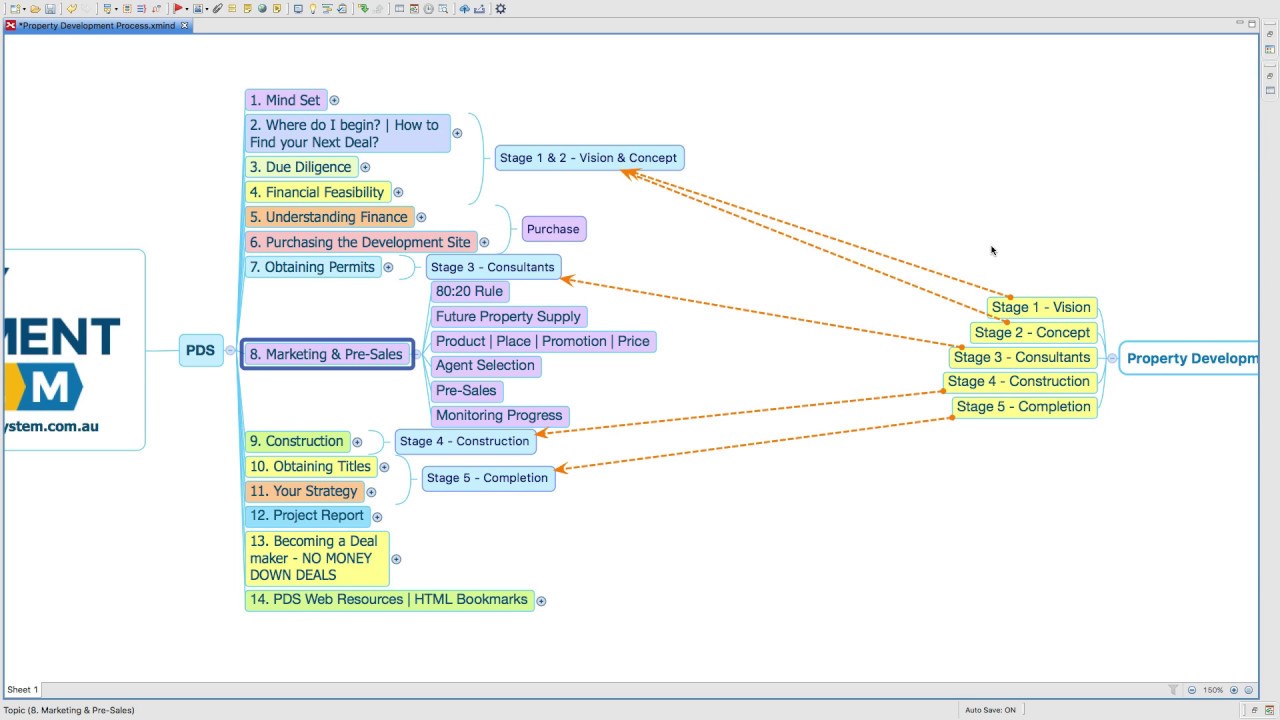
Task: Click the green drill-down arrow icon
Action: point(363,8)
